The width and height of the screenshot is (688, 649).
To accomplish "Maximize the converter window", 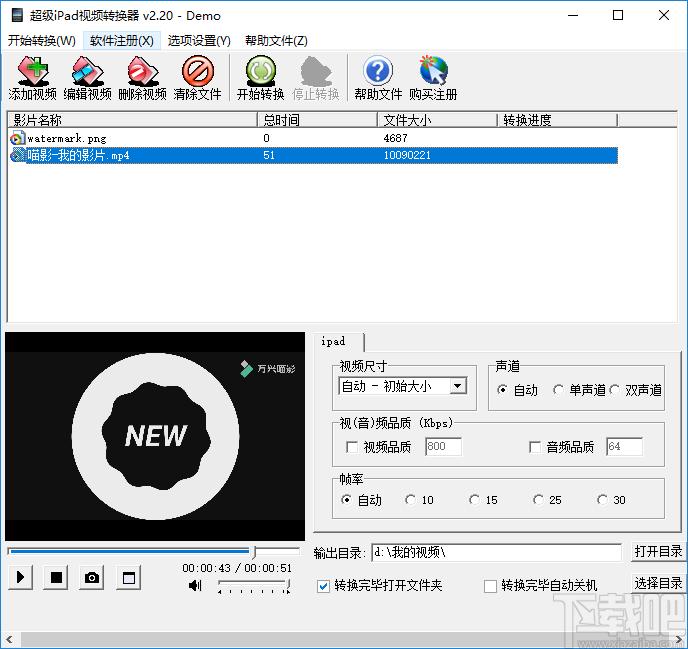I will point(618,15).
